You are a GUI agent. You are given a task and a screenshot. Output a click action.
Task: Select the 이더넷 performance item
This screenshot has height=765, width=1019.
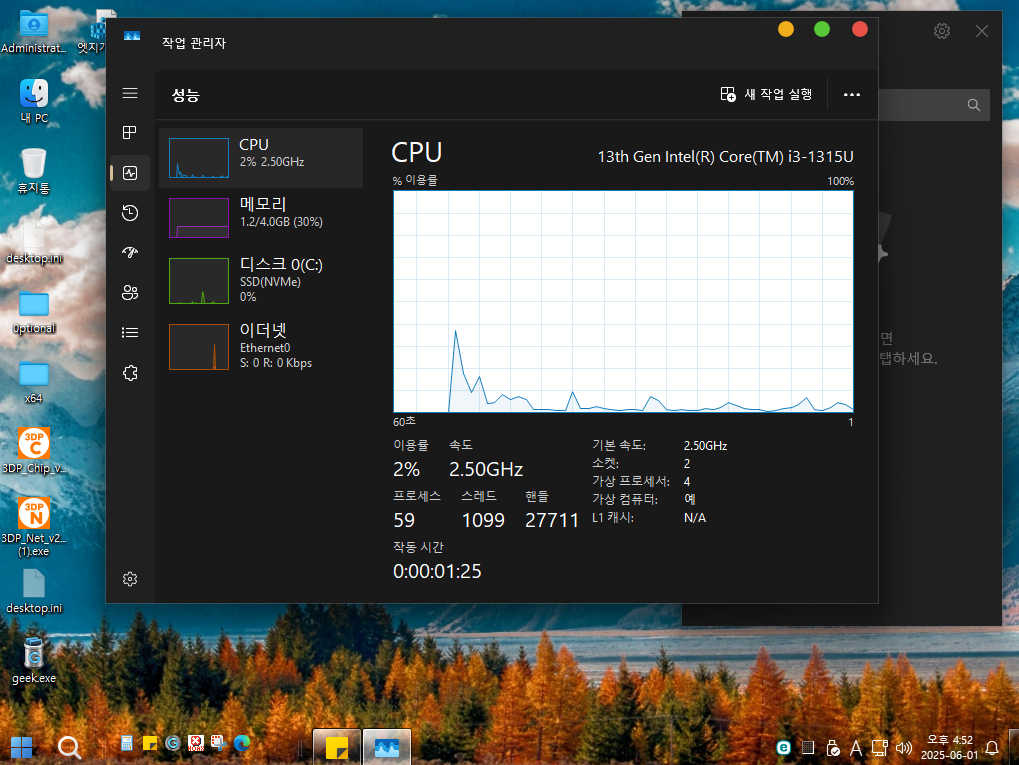point(261,346)
